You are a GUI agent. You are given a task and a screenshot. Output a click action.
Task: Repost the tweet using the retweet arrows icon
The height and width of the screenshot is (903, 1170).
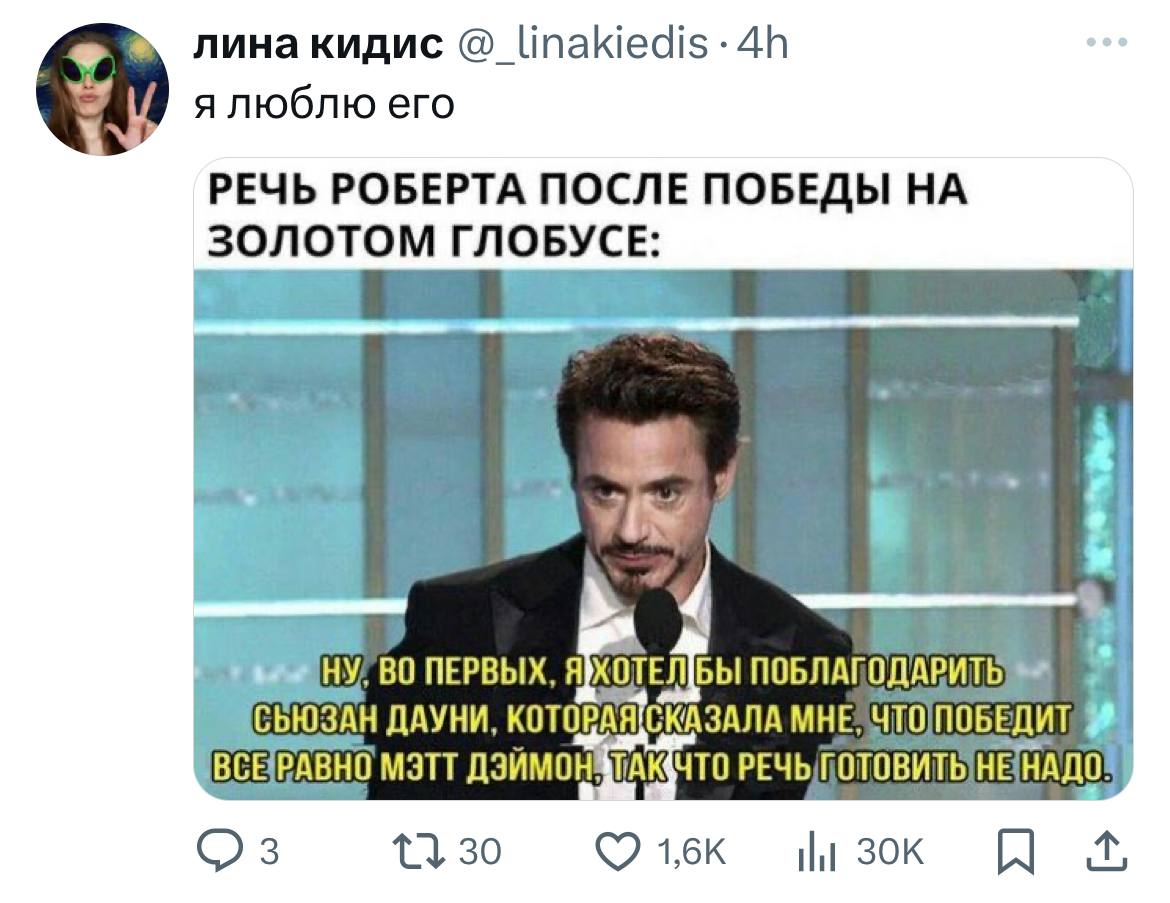tap(419, 852)
